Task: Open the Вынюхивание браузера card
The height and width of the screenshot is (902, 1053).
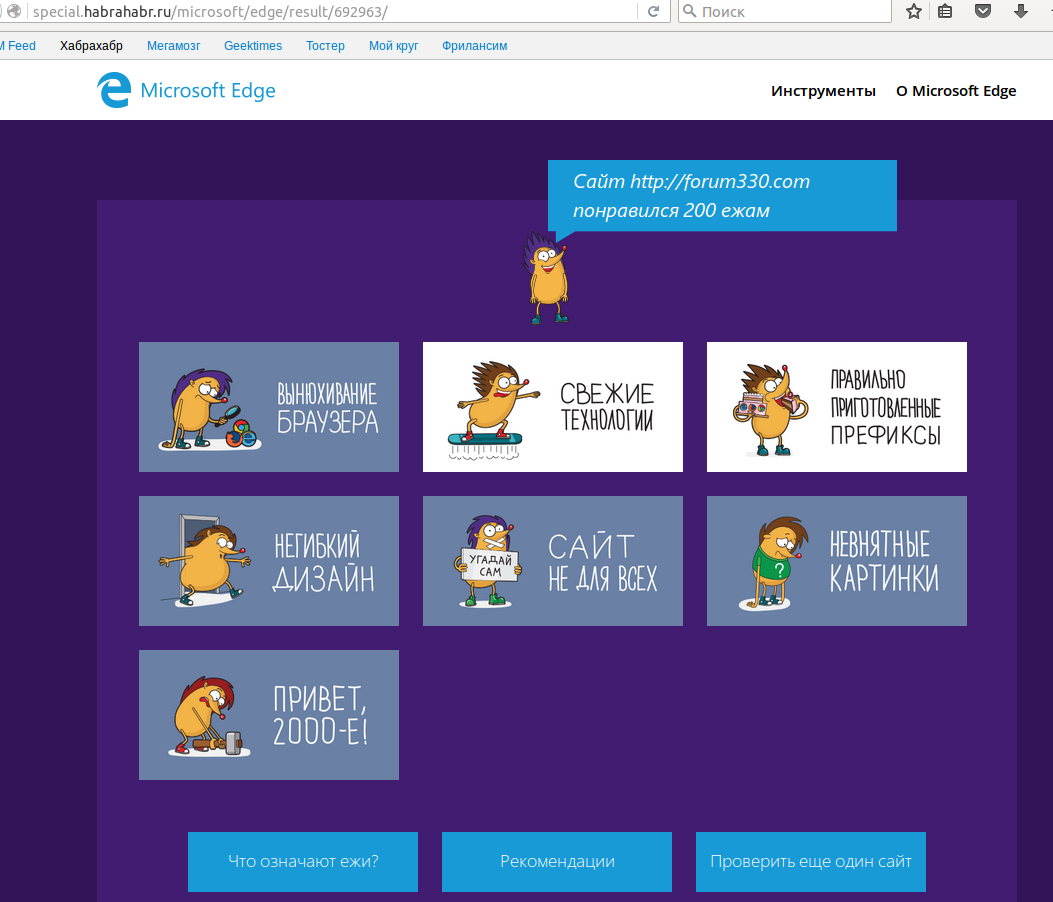Action: point(269,407)
